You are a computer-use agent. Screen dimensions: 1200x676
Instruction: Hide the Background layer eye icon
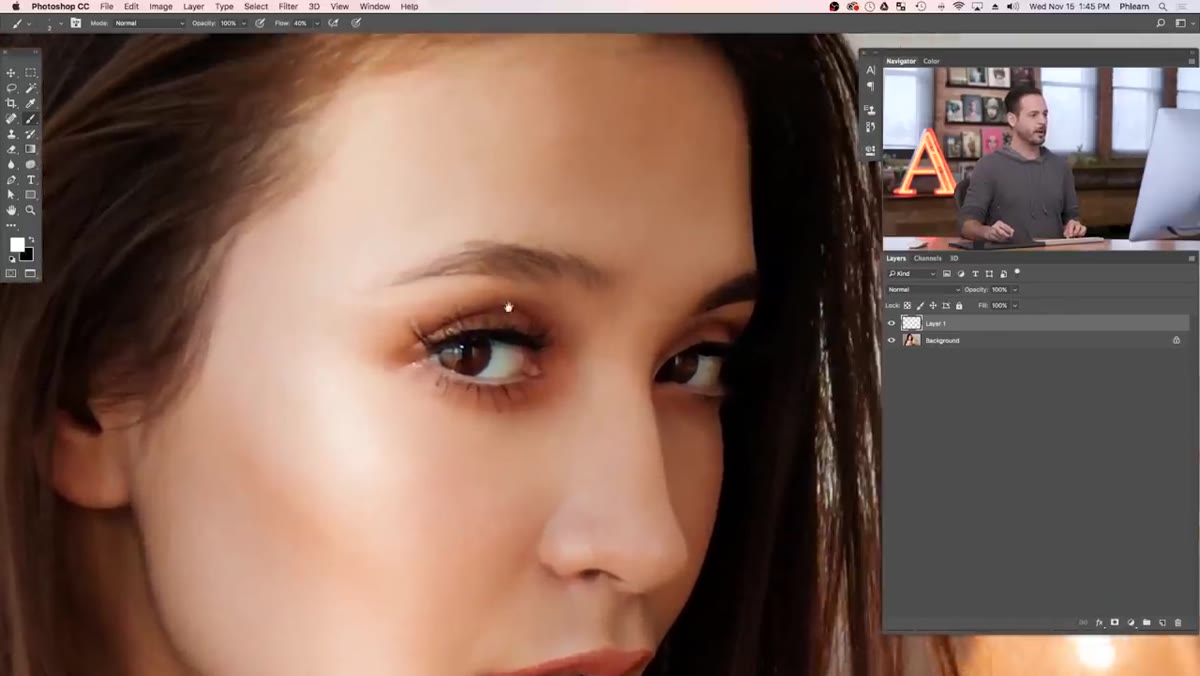pos(891,340)
